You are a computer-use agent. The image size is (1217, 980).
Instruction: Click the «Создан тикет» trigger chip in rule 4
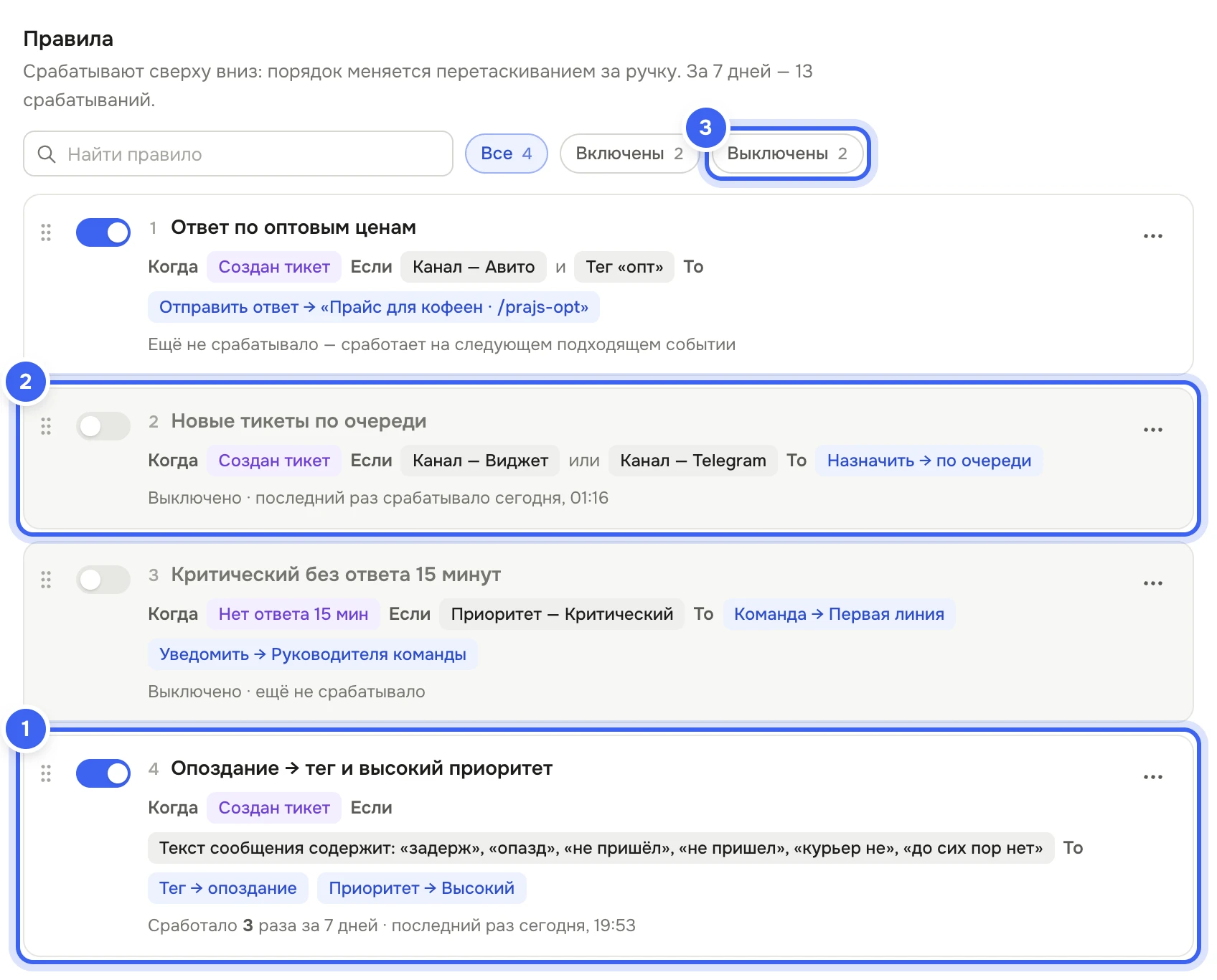coord(274,808)
